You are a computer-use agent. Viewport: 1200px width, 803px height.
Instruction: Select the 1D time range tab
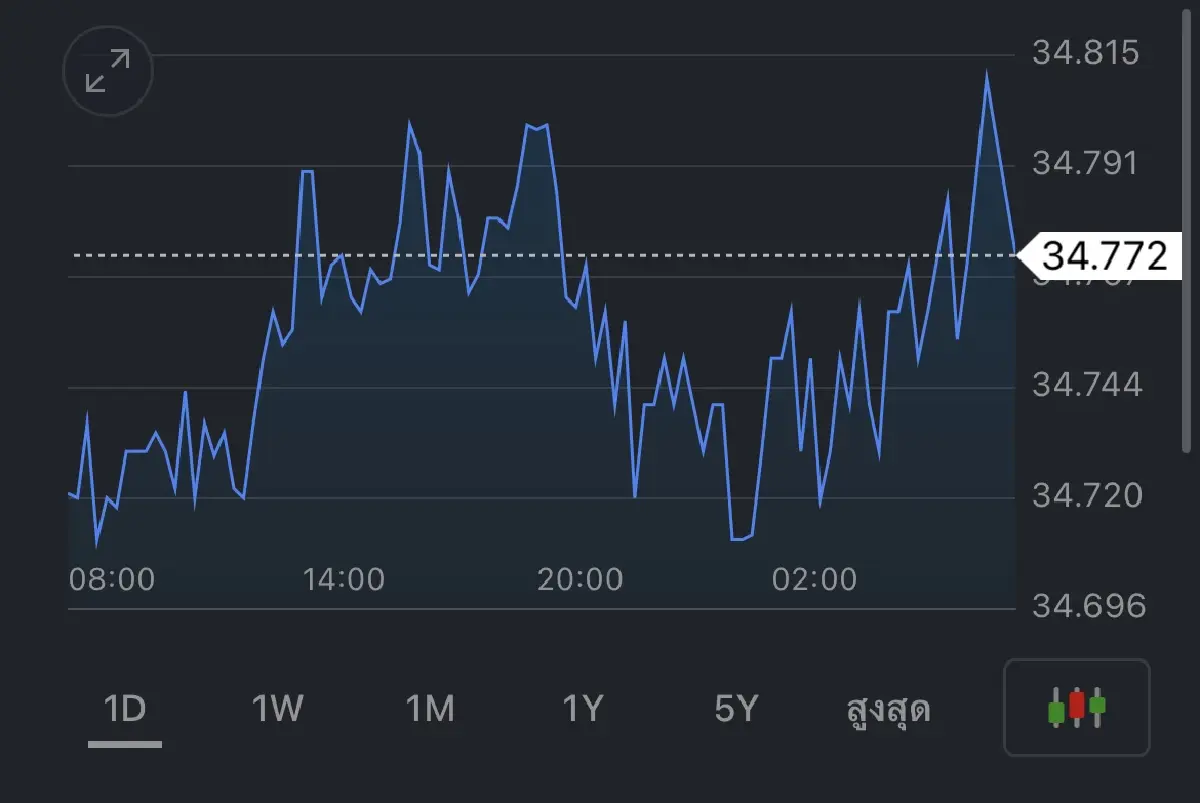(125, 709)
